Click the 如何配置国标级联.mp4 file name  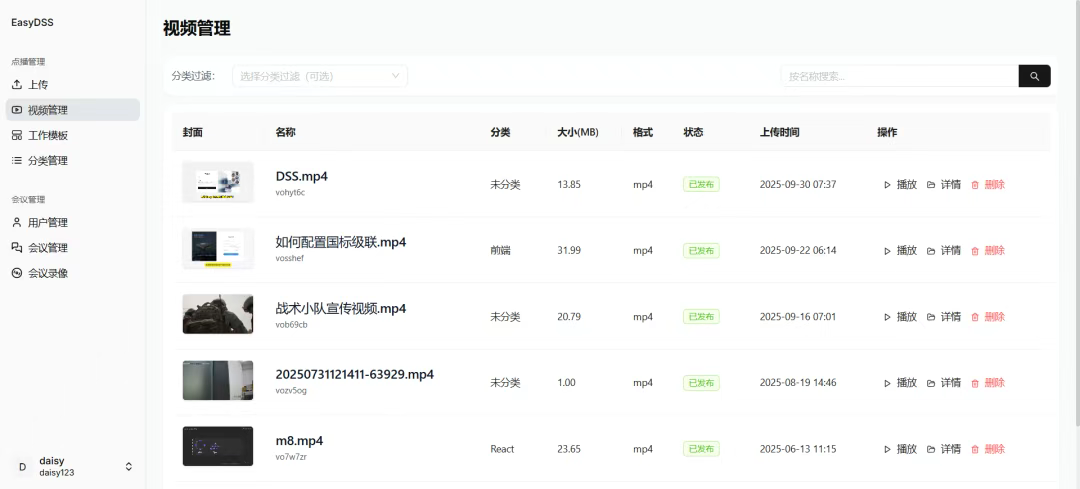click(x=341, y=242)
